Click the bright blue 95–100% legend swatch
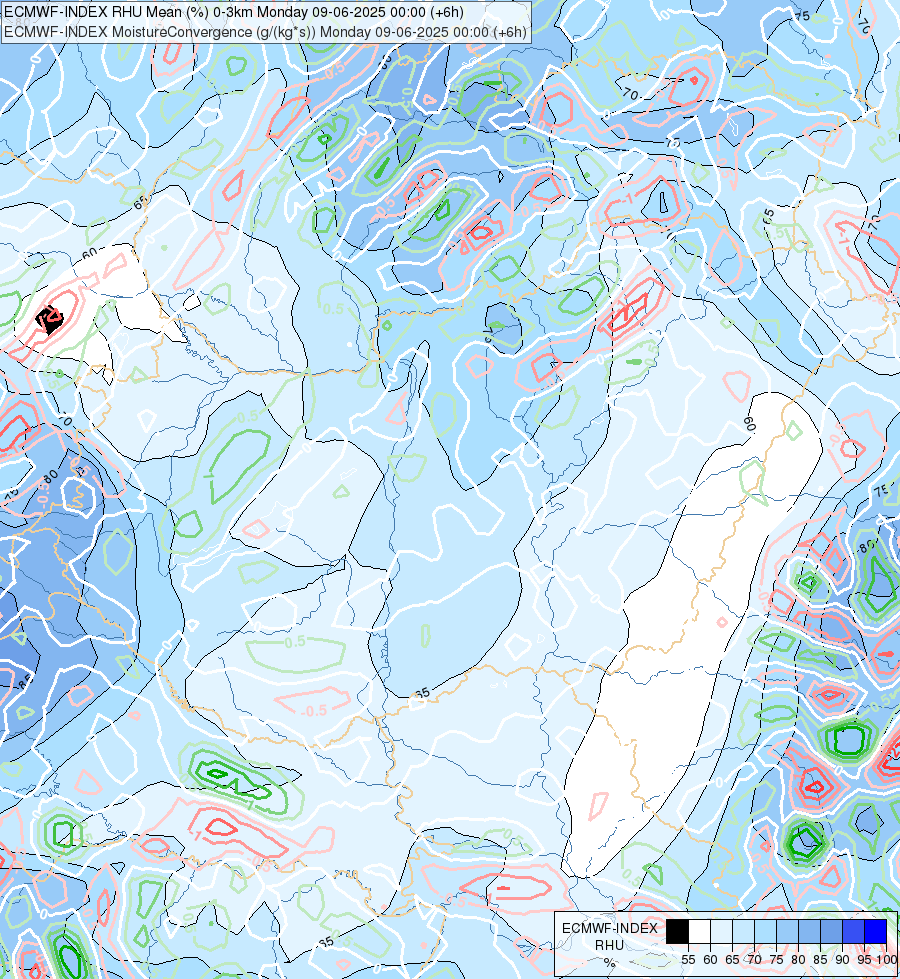Image resolution: width=900 pixels, height=979 pixels. 876,932
